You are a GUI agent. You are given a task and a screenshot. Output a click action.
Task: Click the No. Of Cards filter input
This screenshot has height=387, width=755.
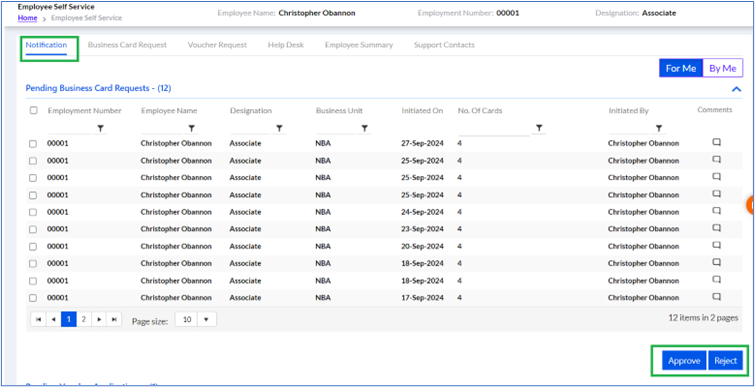pyautogui.click(x=494, y=129)
